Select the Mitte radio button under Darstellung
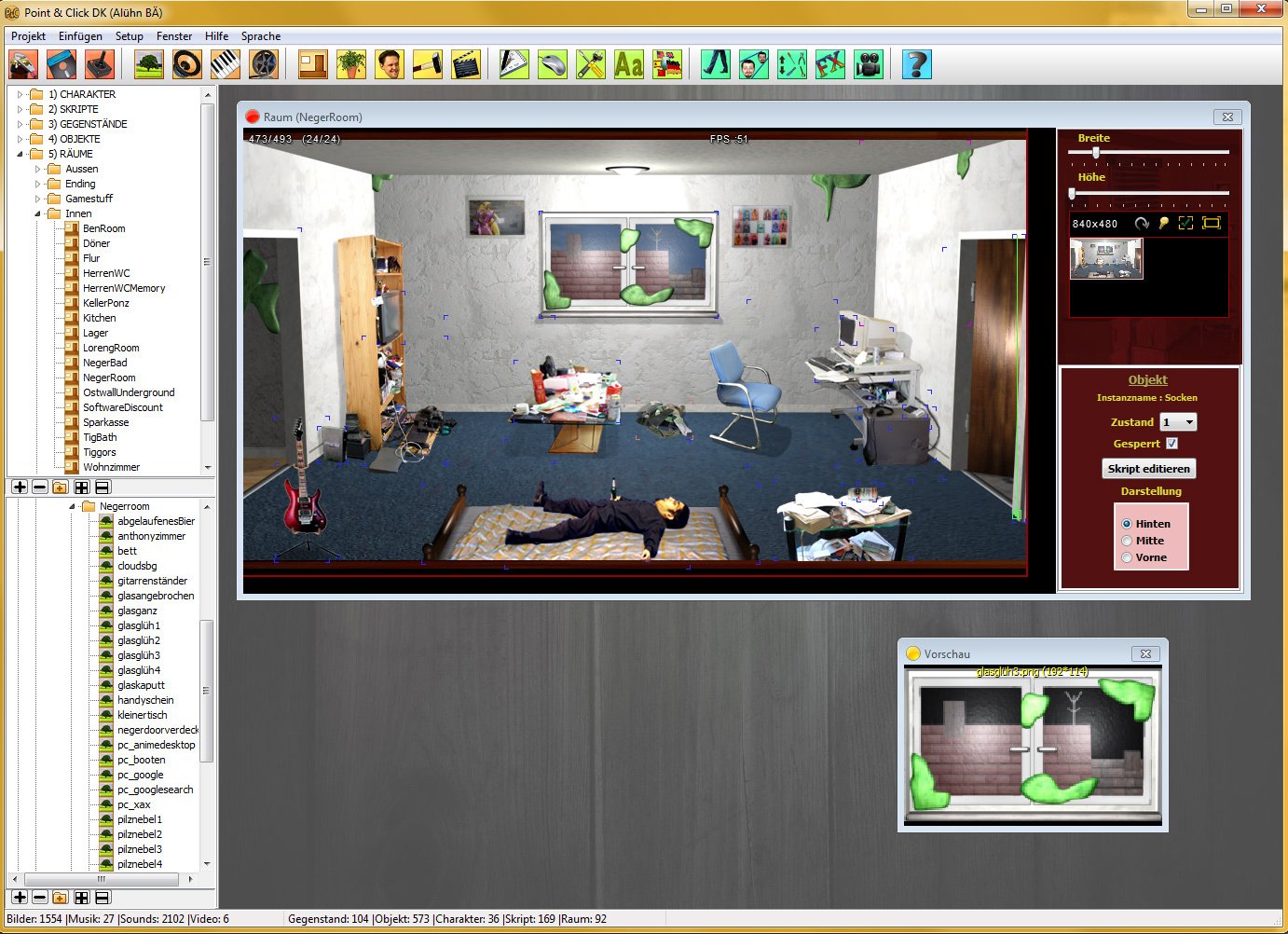This screenshot has height=934, width=1288. click(x=1127, y=540)
